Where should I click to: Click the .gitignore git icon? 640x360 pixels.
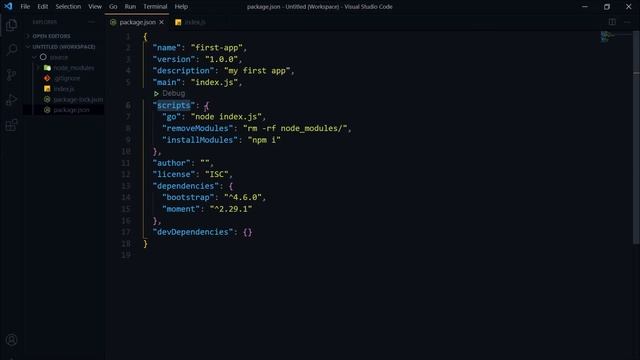tap(47, 78)
